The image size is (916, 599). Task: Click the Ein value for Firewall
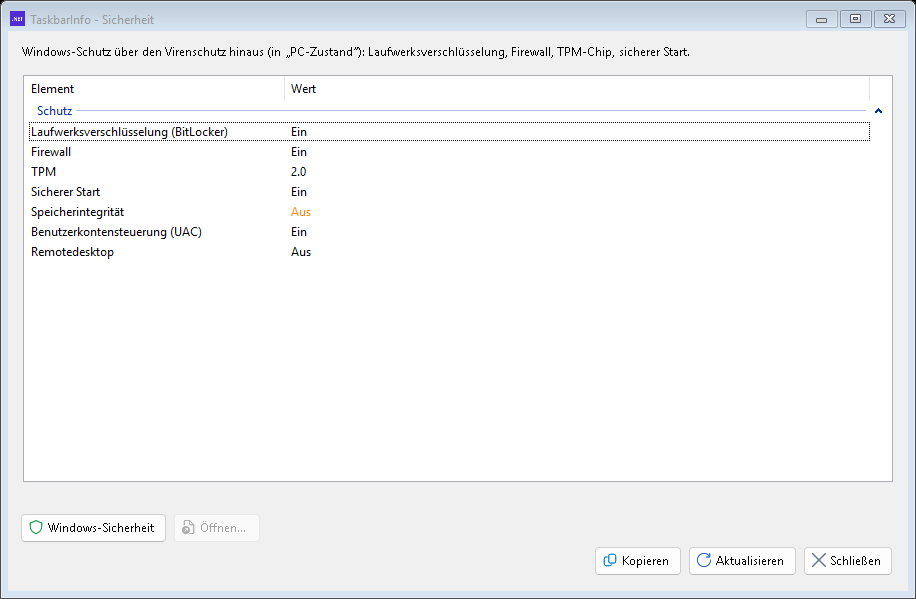coord(299,152)
